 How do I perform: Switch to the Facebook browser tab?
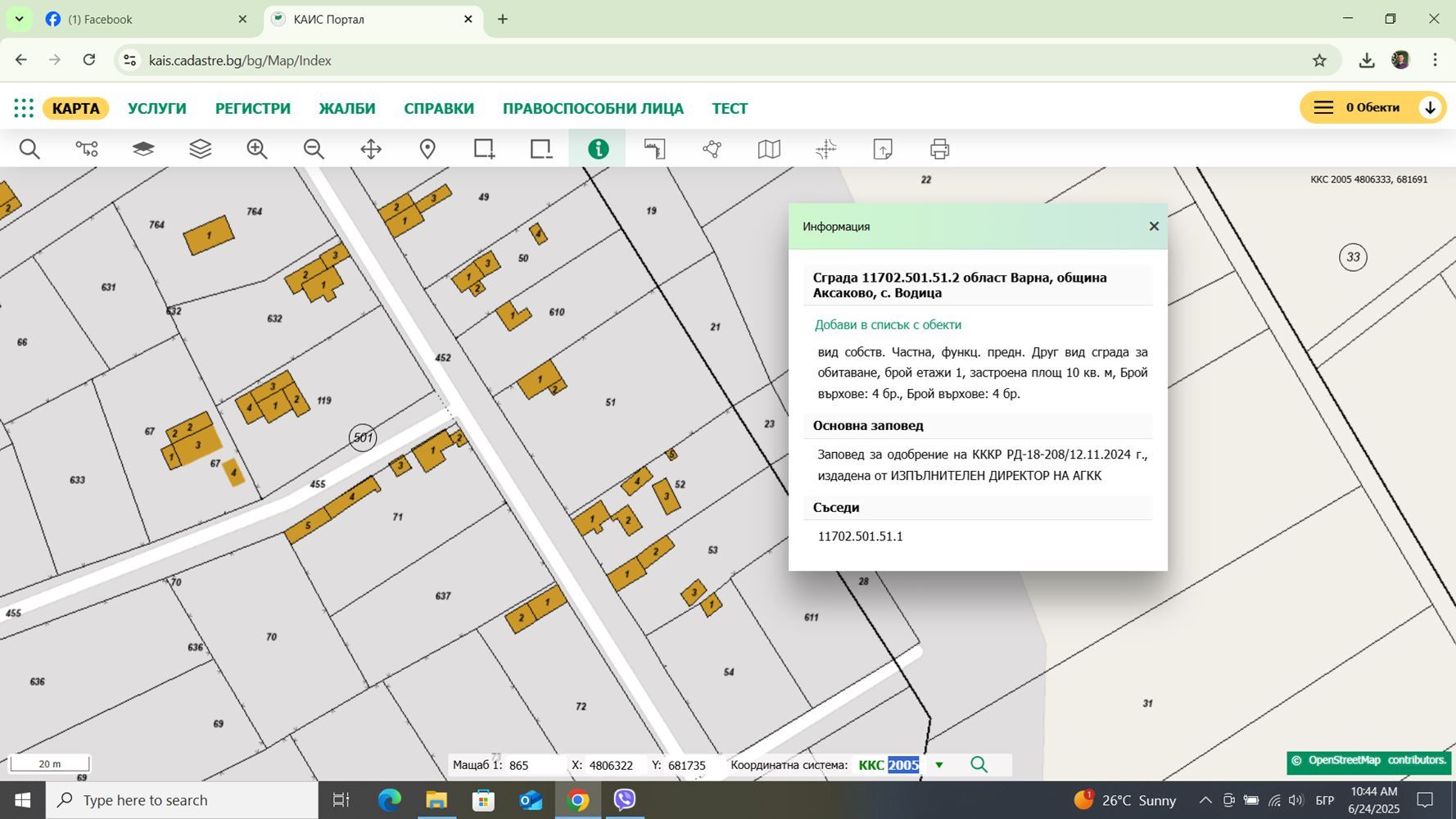tap(147, 19)
